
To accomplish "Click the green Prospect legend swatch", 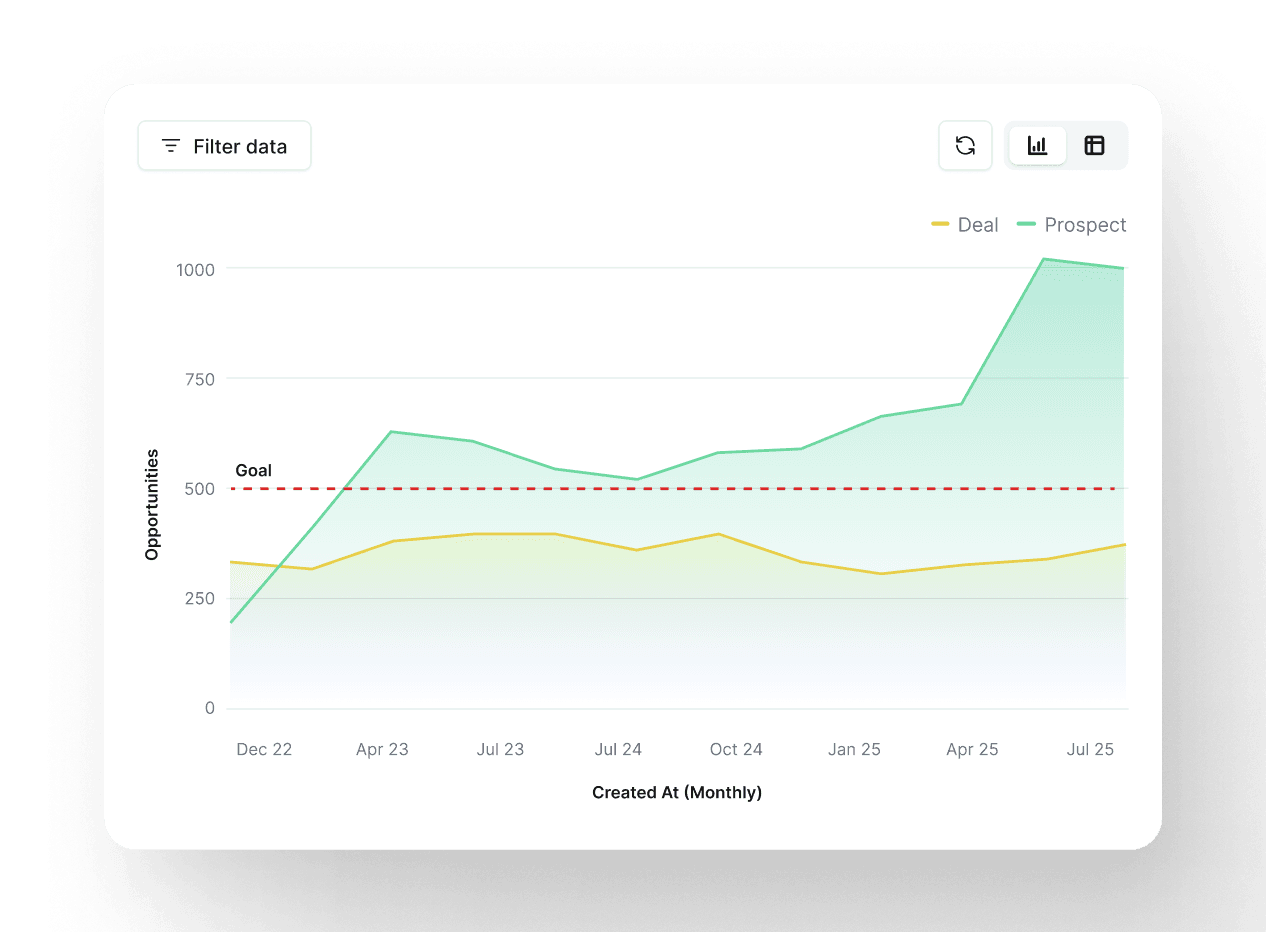I will [x=1026, y=225].
